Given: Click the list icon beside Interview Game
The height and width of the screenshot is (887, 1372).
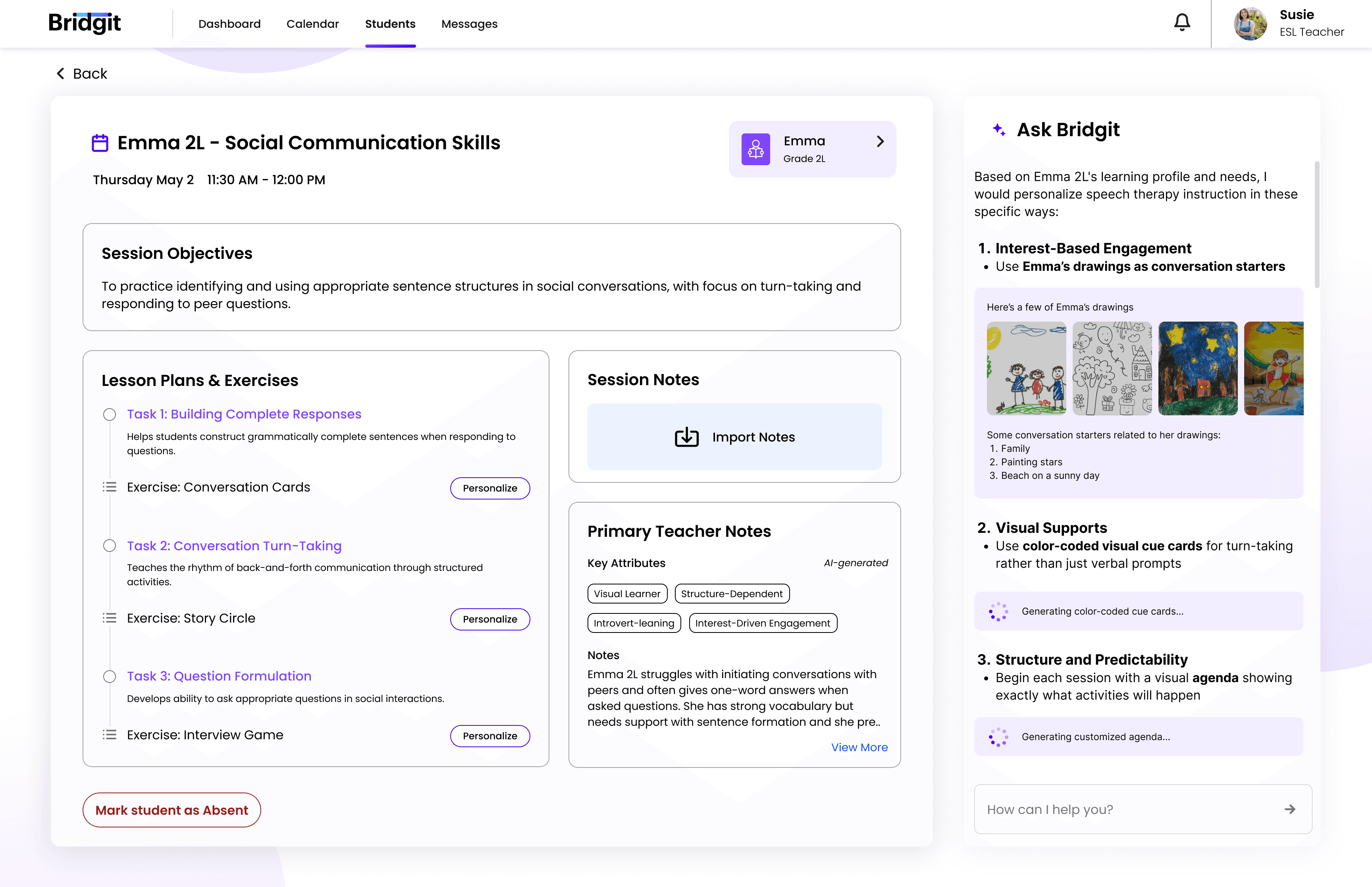Looking at the screenshot, I should click(110, 735).
